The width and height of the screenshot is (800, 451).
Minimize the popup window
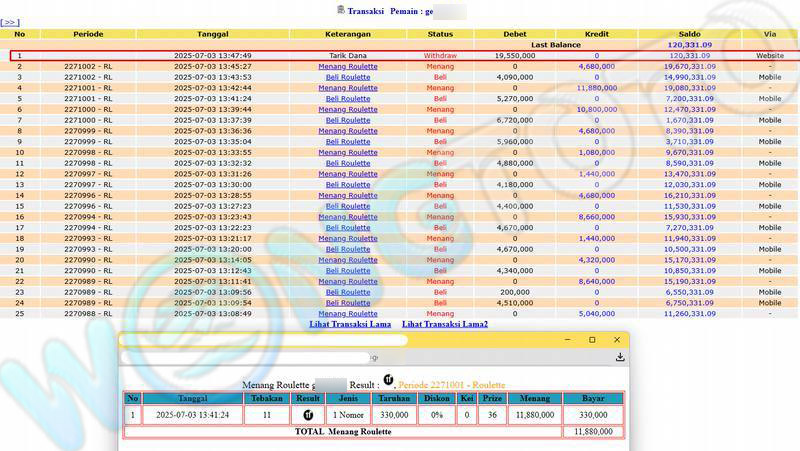[564, 340]
